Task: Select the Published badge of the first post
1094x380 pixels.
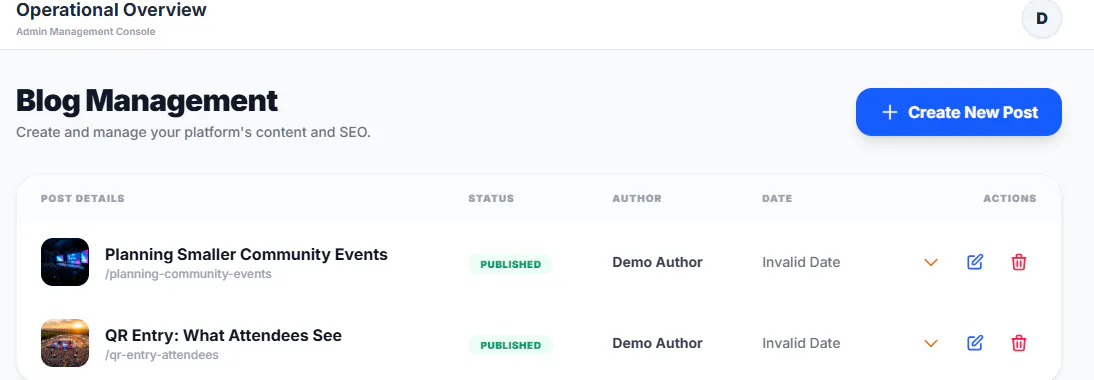Action: [x=510, y=264]
